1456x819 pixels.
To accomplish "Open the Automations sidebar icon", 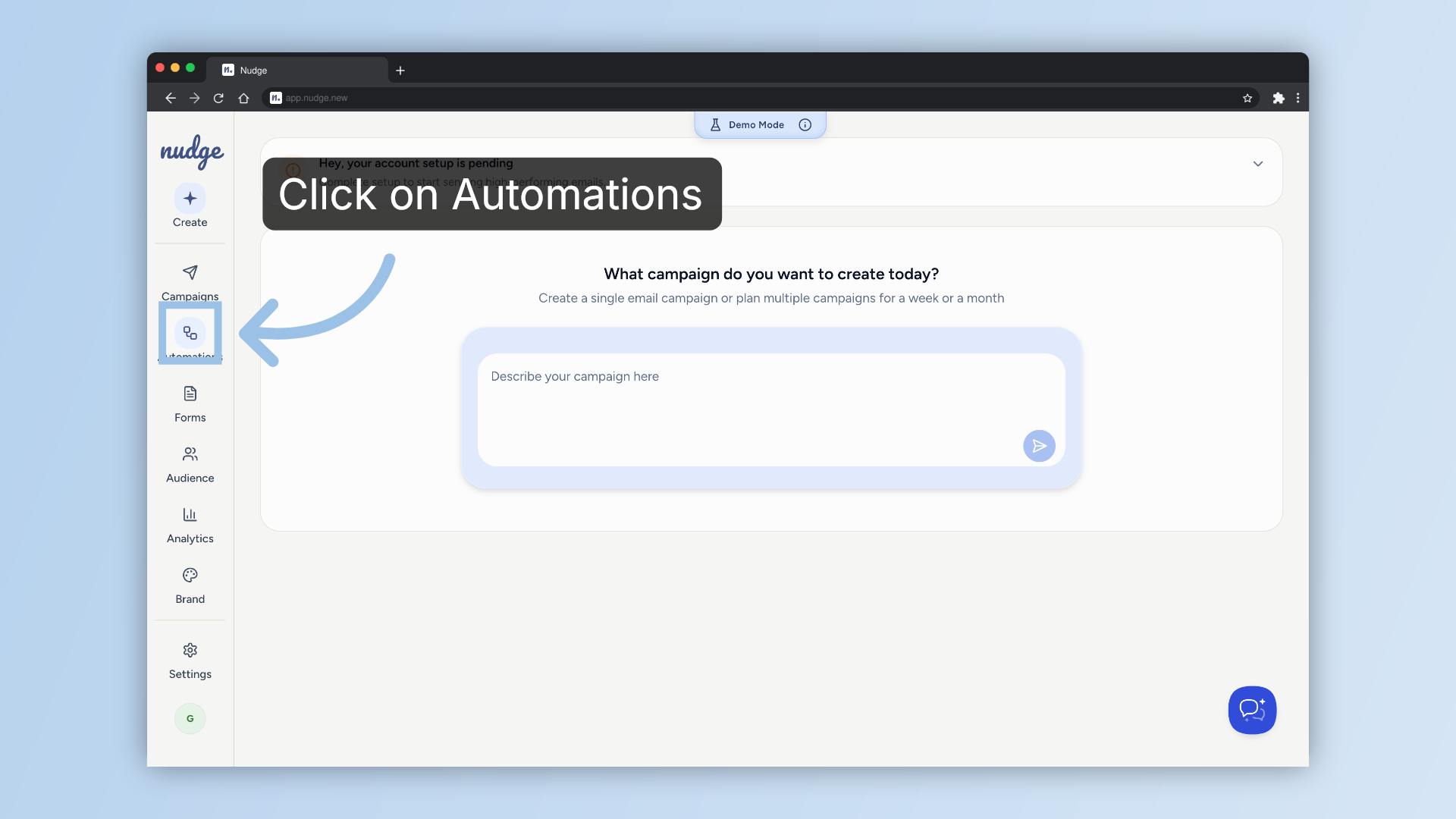I will coord(190,333).
